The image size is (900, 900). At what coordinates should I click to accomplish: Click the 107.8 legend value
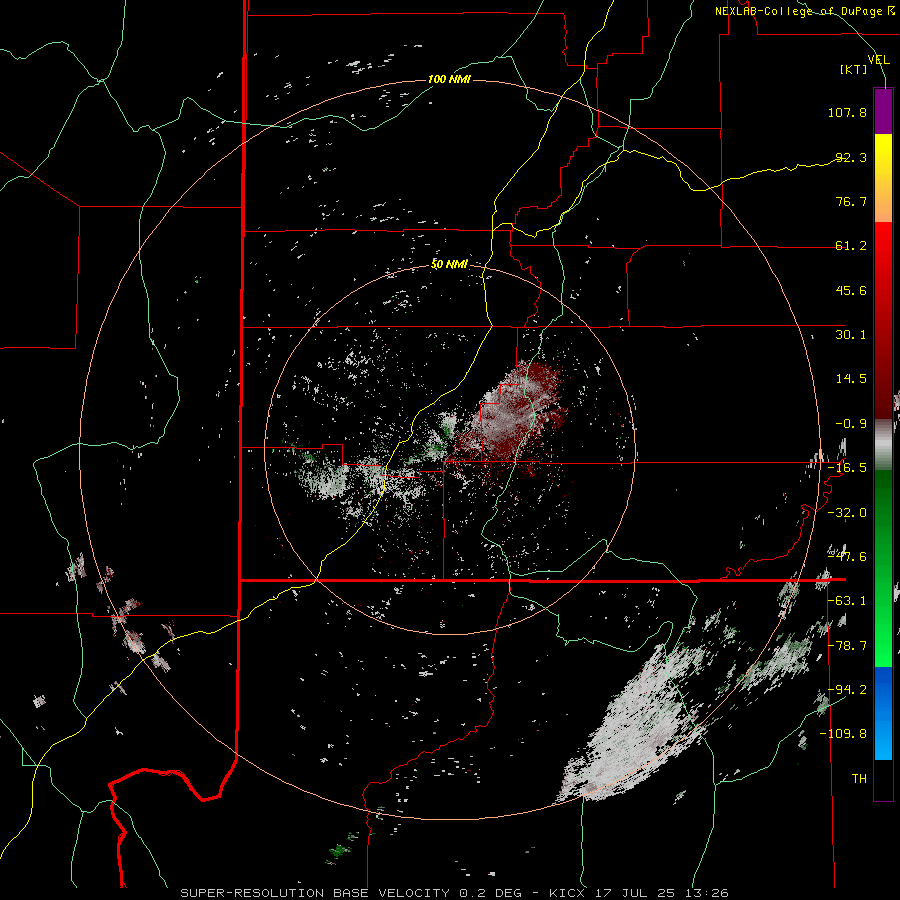[847, 112]
